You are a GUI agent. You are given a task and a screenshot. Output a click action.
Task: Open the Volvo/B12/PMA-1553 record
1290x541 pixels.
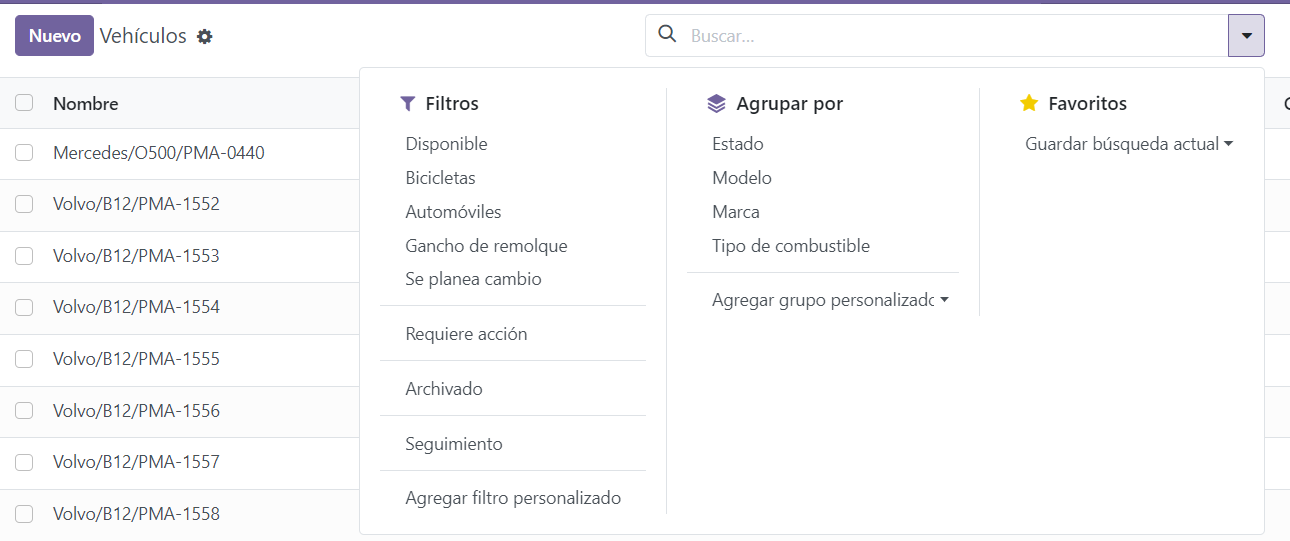(x=136, y=256)
